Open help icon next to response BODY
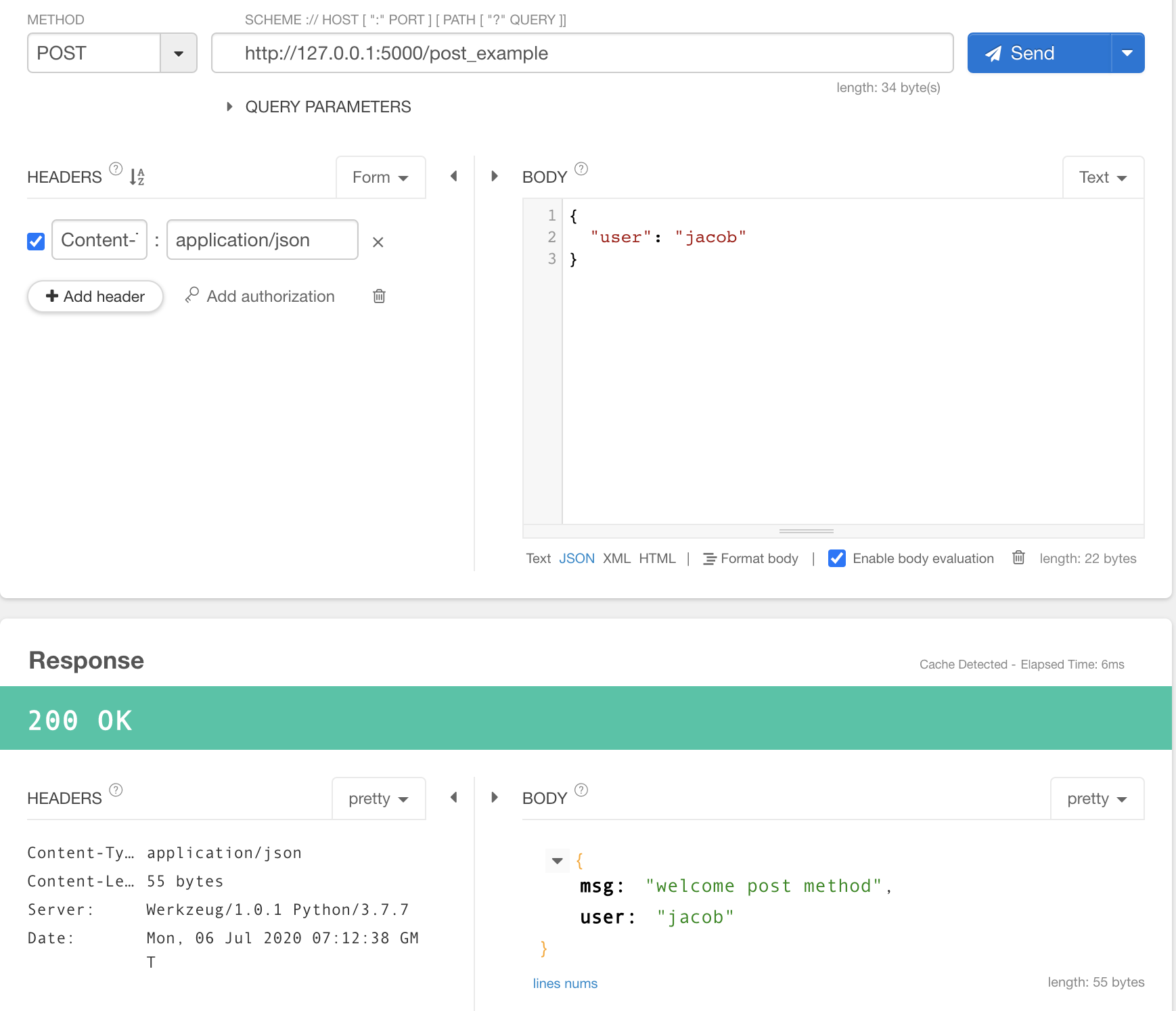The width and height of the screenshot is (1176, 1011). [x=581, y=790]
